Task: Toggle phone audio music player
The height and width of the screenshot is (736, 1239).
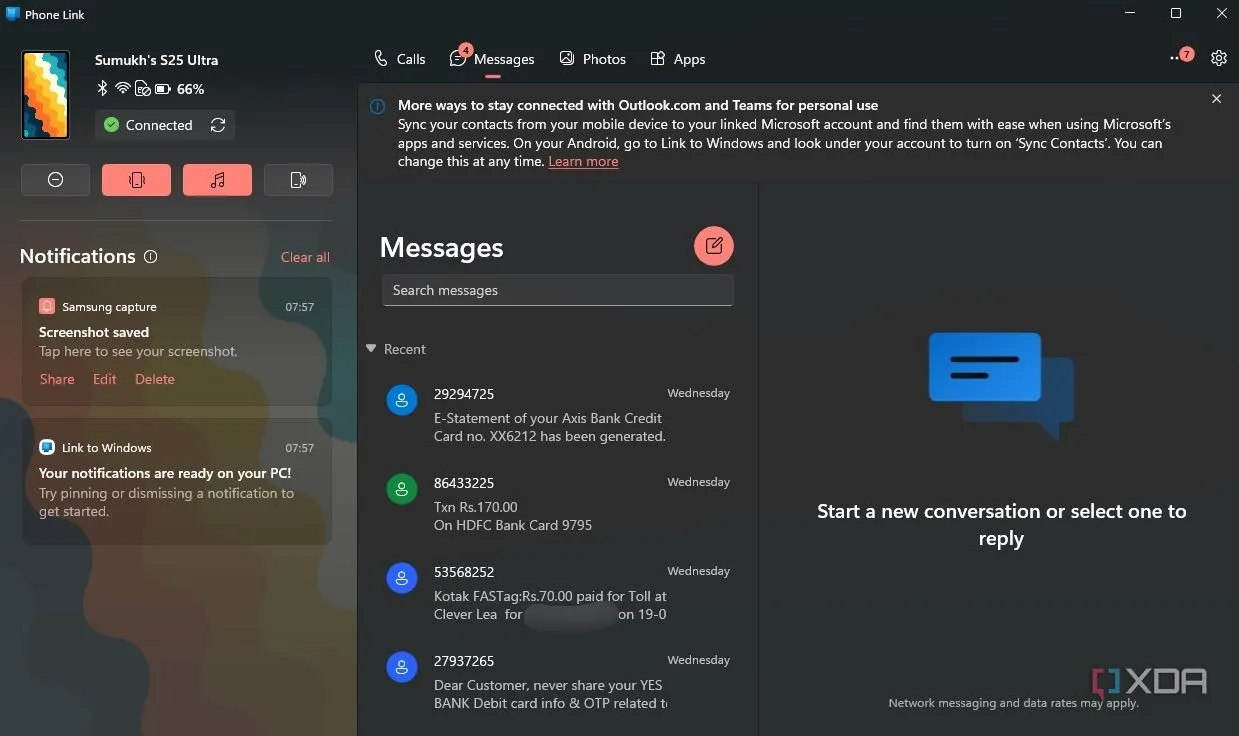Action: (x=217, y=180)
